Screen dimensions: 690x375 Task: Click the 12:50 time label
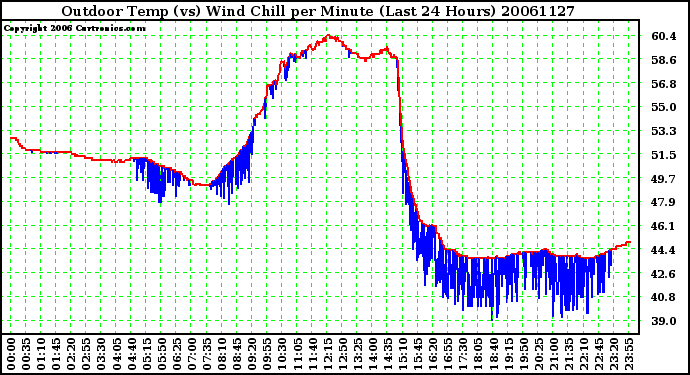[342, 354]
